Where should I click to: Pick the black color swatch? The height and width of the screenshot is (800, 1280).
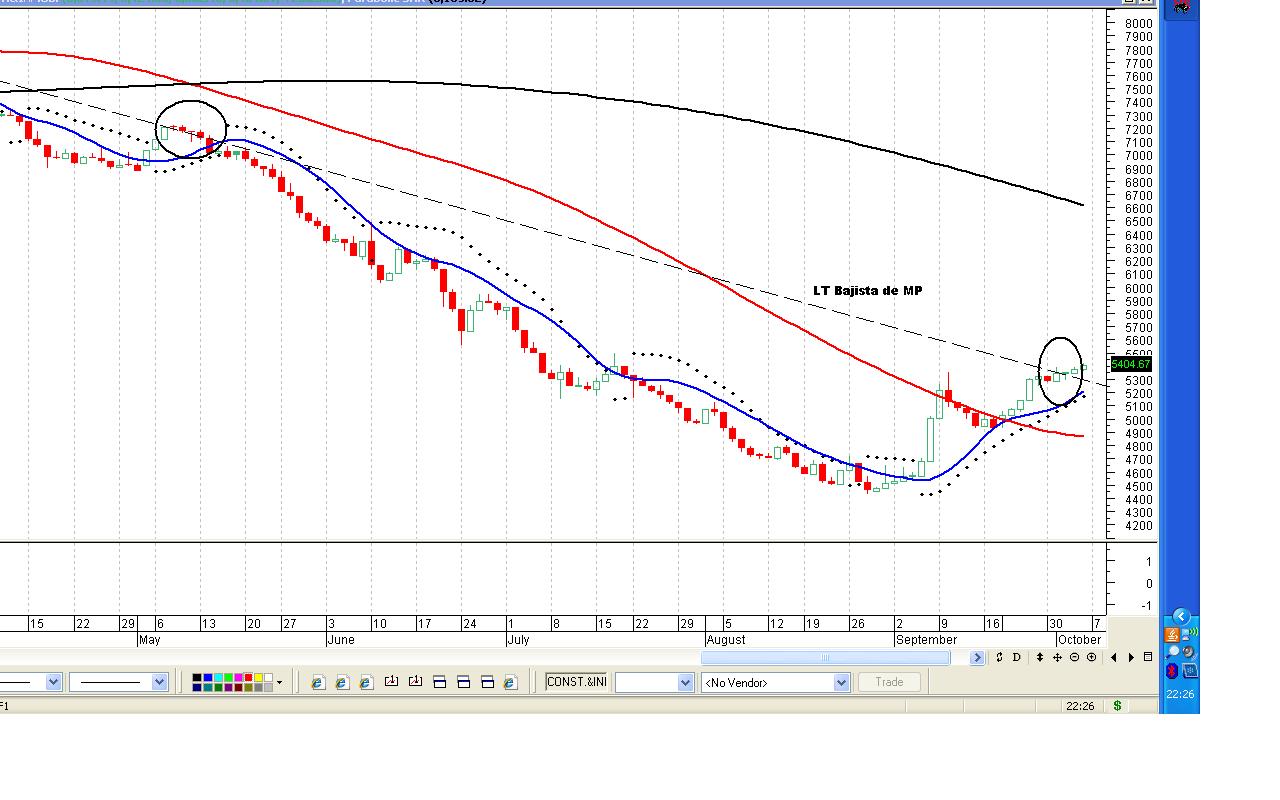(198, 678)
